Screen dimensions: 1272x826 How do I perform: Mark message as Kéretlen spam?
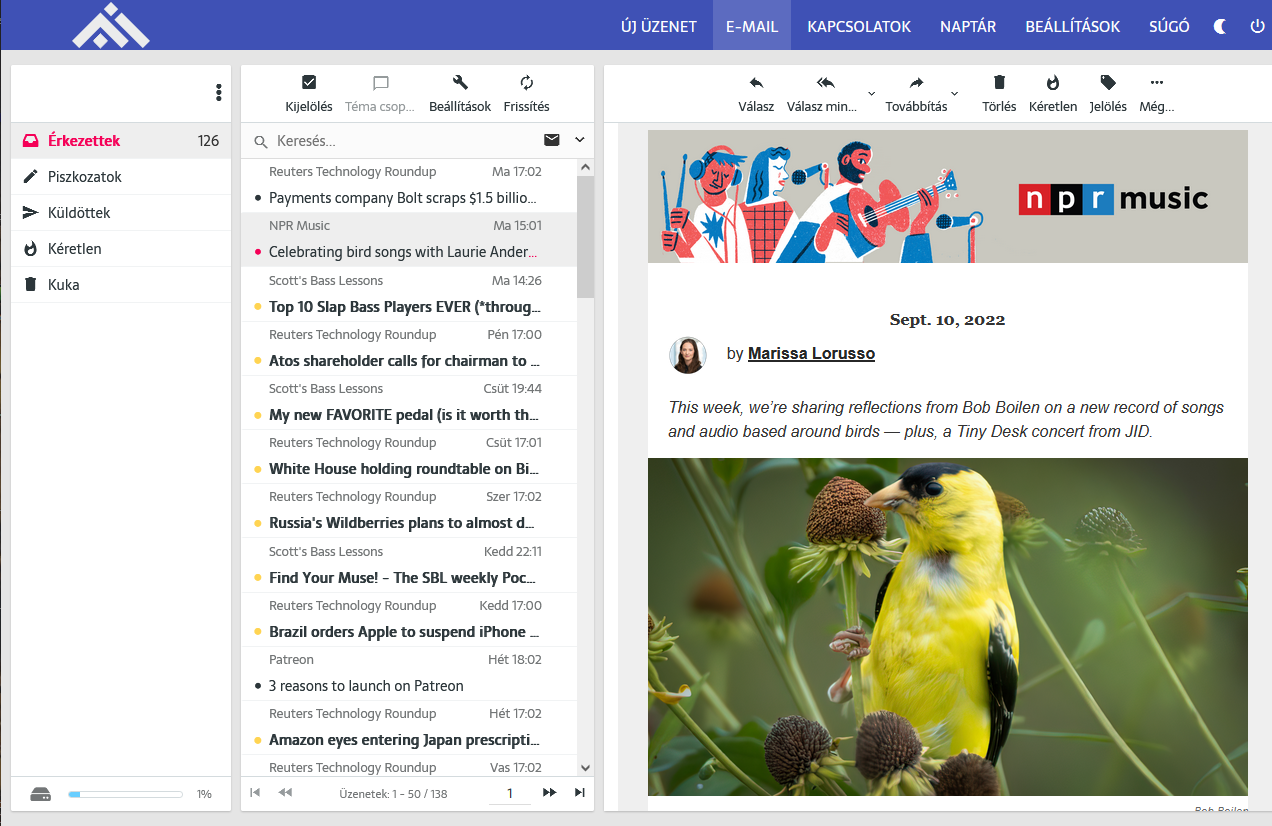point(1053,83)
